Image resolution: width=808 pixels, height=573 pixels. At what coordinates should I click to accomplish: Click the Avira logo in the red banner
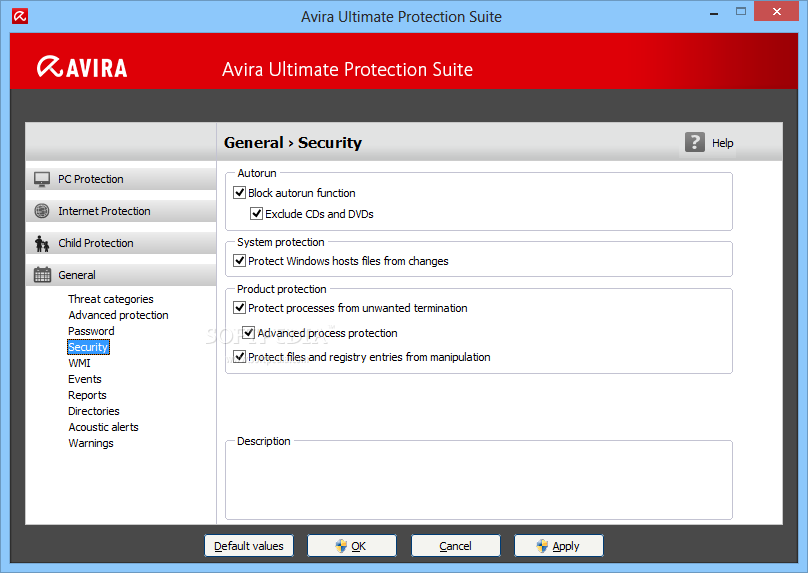pyautogui.click(x=82, y=68)
